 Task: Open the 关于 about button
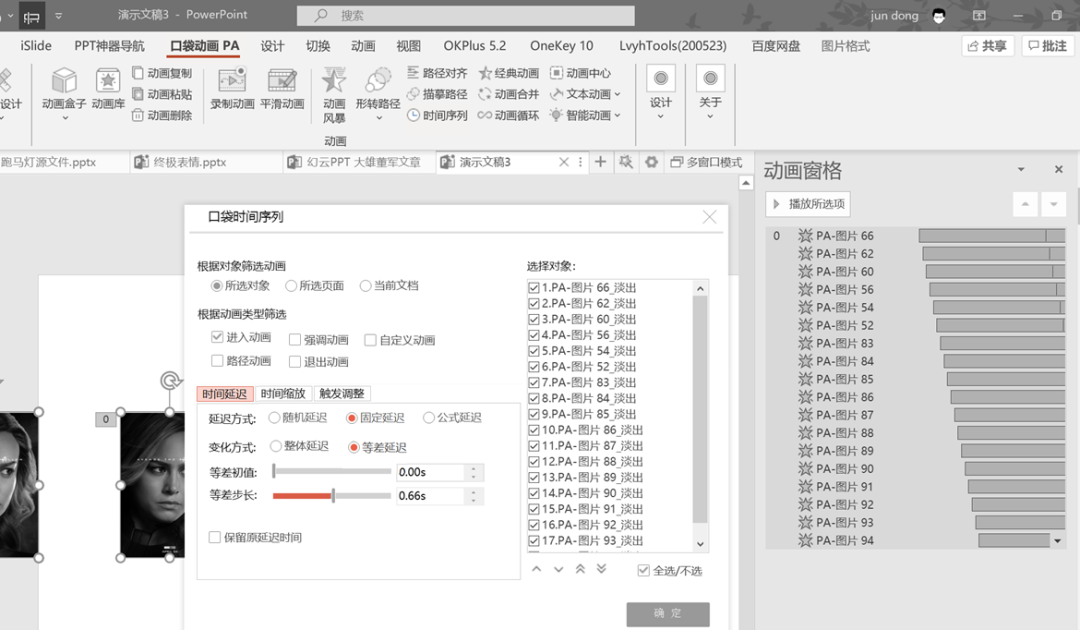pyautogui.click(x=710, y=92)
